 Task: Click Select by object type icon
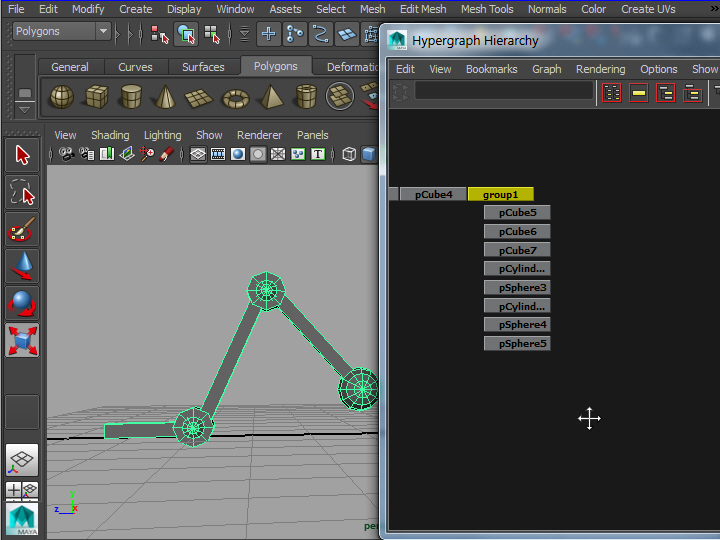pos(186,34)
